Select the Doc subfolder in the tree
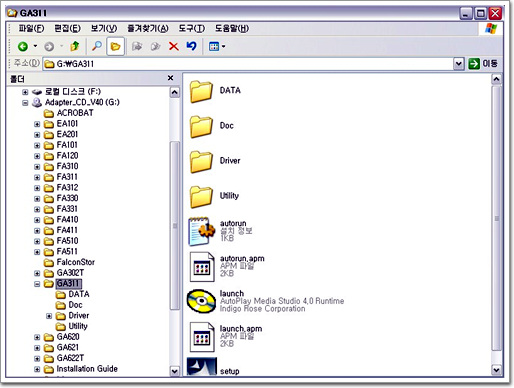This screenshot has width=514, height=388. [x=69, y=305]
